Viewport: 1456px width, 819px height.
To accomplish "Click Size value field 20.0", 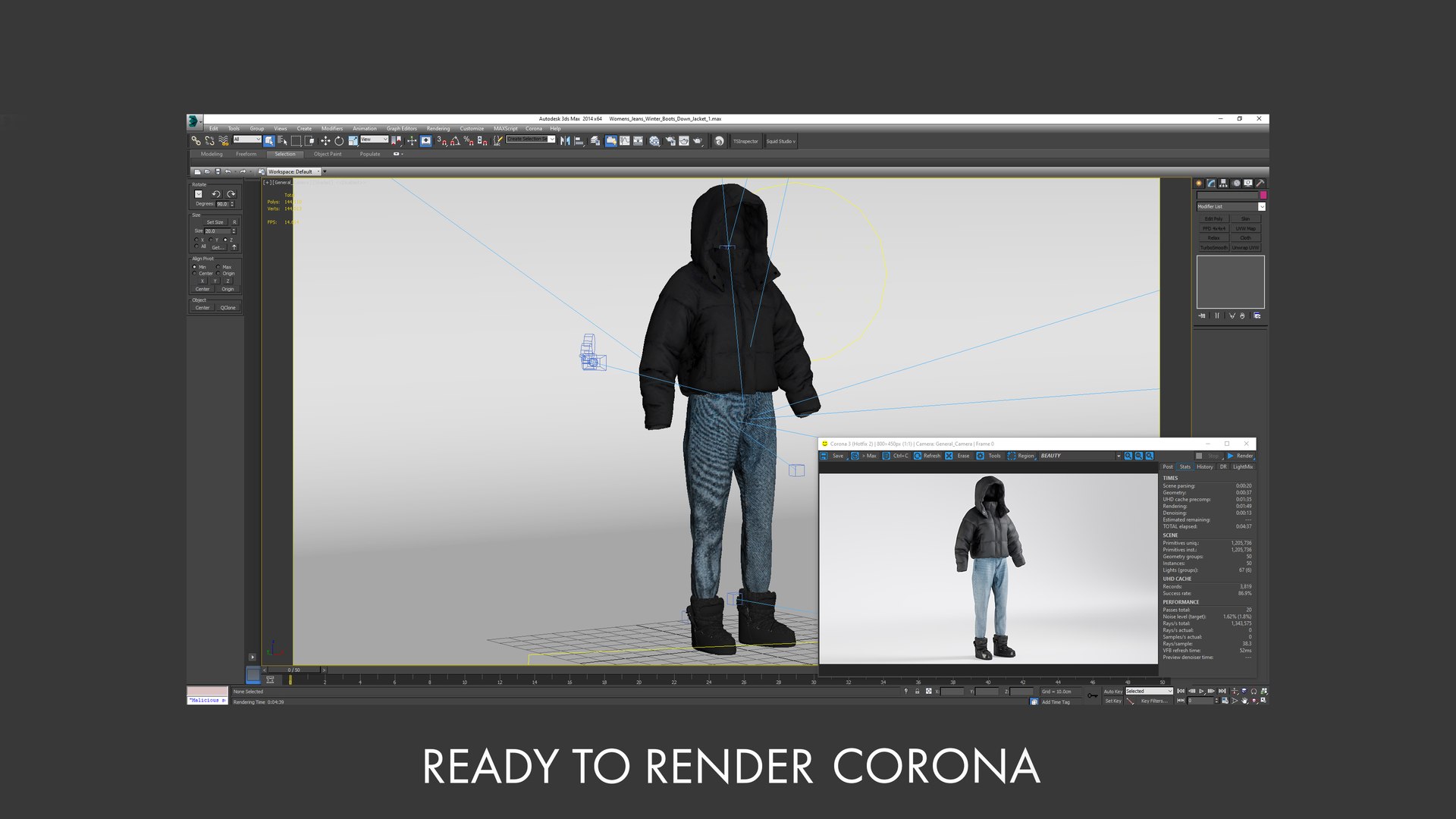I will point(218,231).
